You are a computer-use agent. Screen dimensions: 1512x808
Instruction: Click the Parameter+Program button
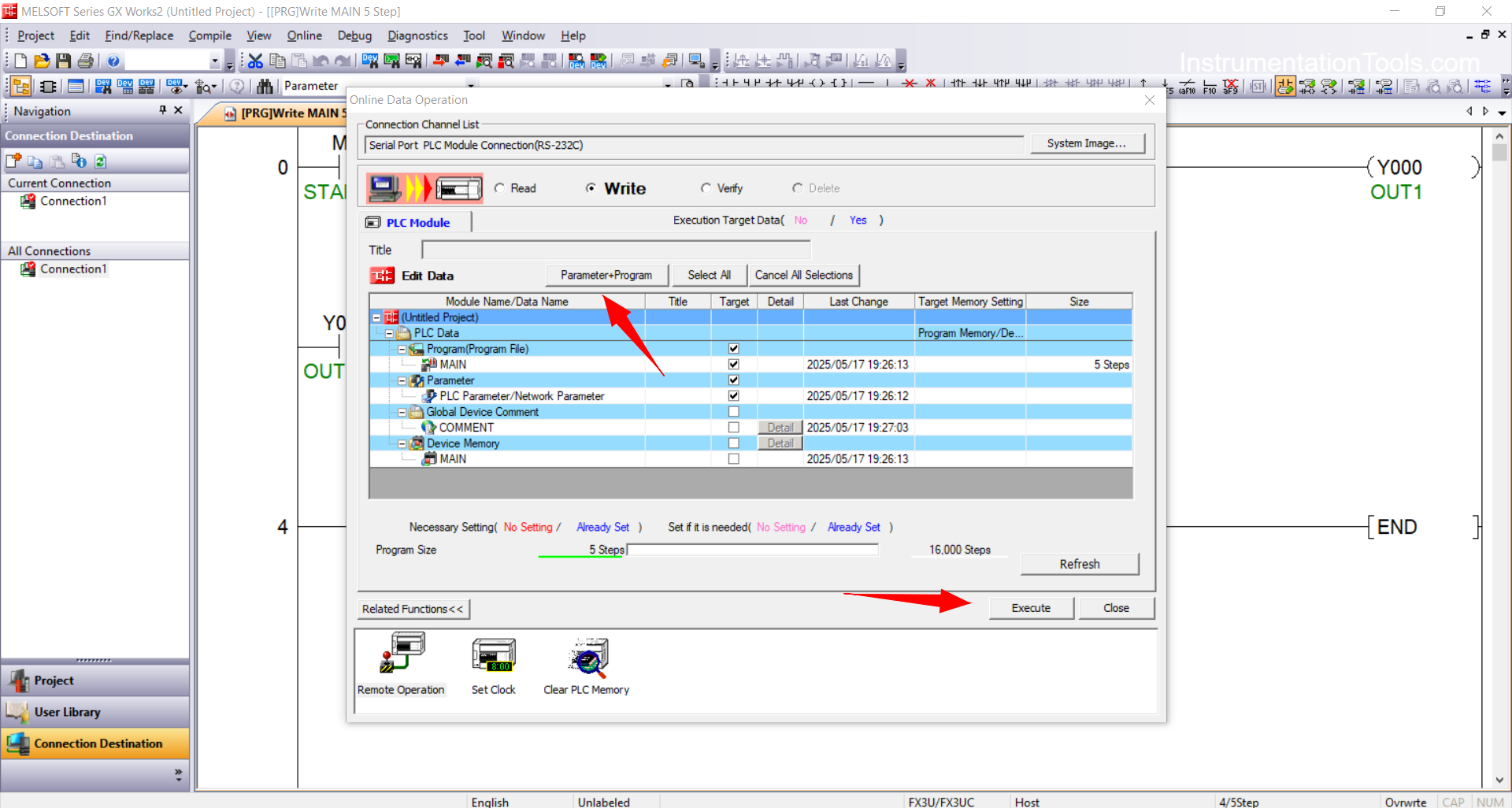click(x=606, y=275)
